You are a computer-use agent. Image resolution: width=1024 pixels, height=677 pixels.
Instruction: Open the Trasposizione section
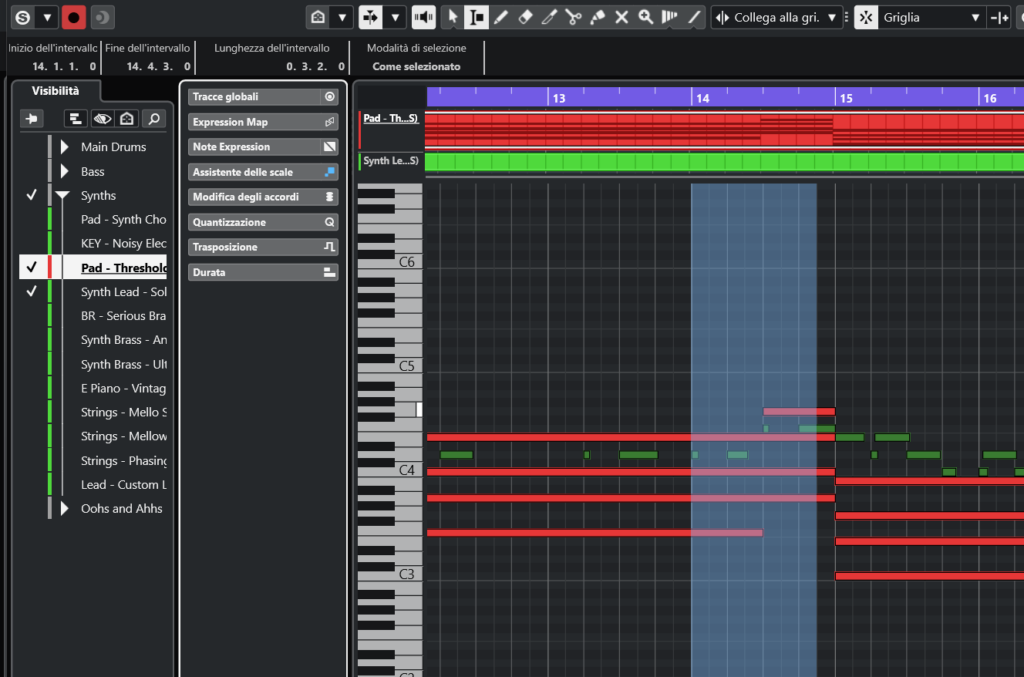pyautogui.click(x=263, y=247)
